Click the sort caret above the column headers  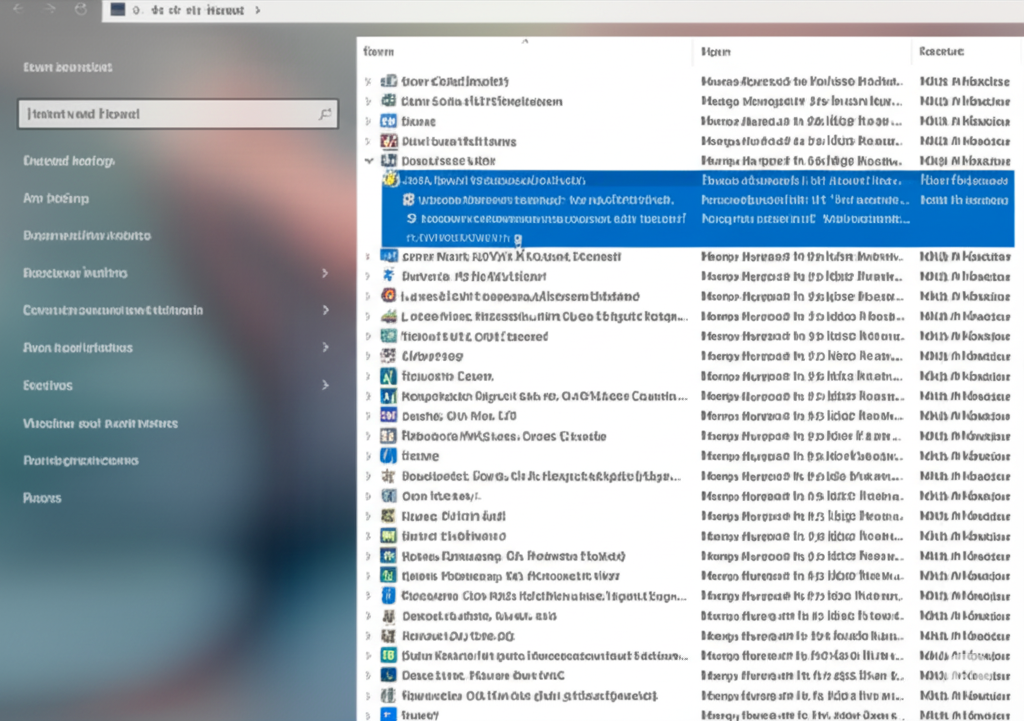(x=525, y=41)
